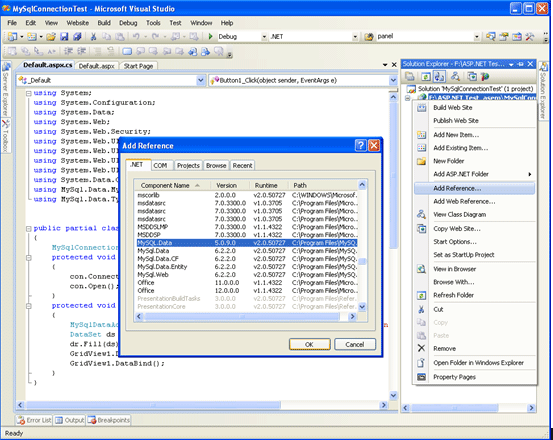Click the Find in Files binoculars icon
Image resolution: width=553 pixels, height=440 pixels.
369,36
